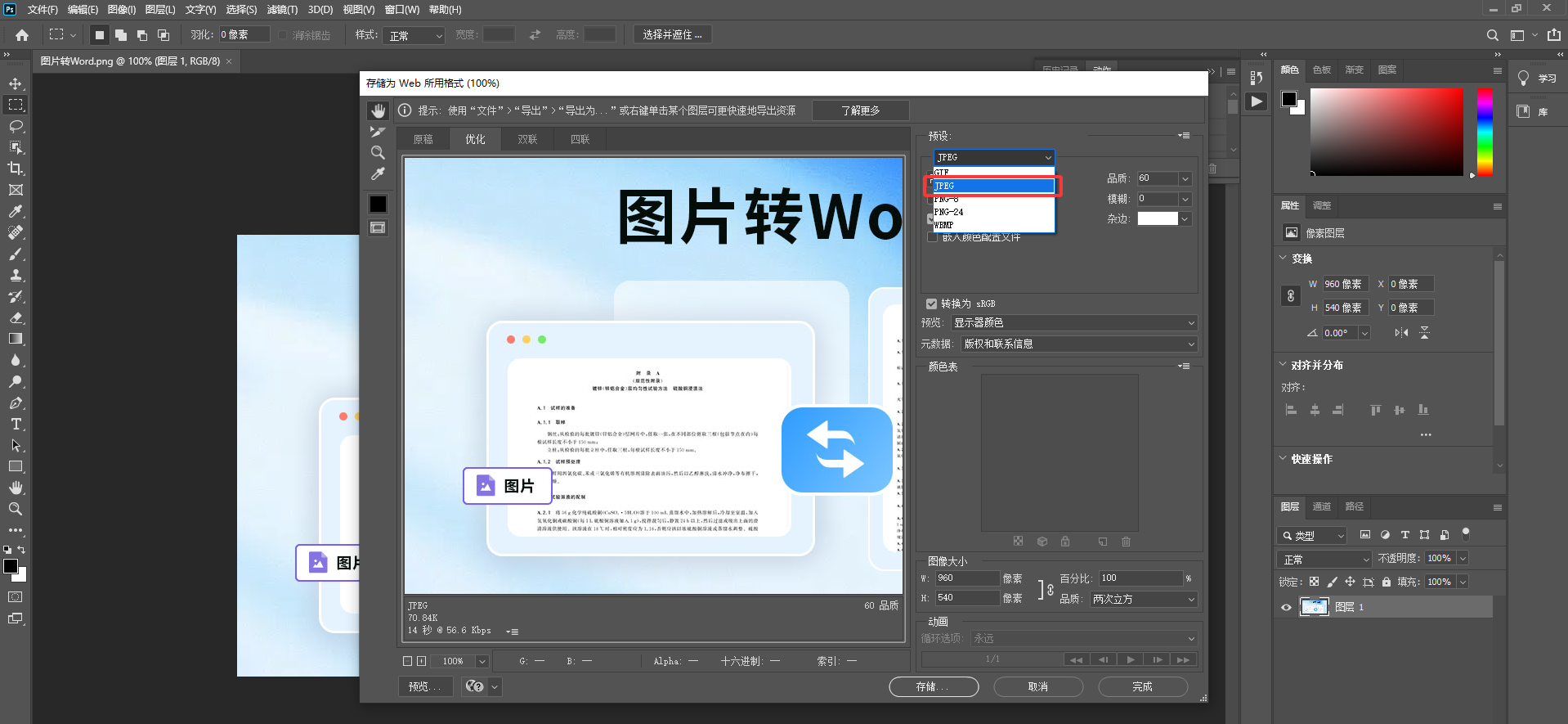Select the Slice Select tool in the dialog

[x=378, y=132]
